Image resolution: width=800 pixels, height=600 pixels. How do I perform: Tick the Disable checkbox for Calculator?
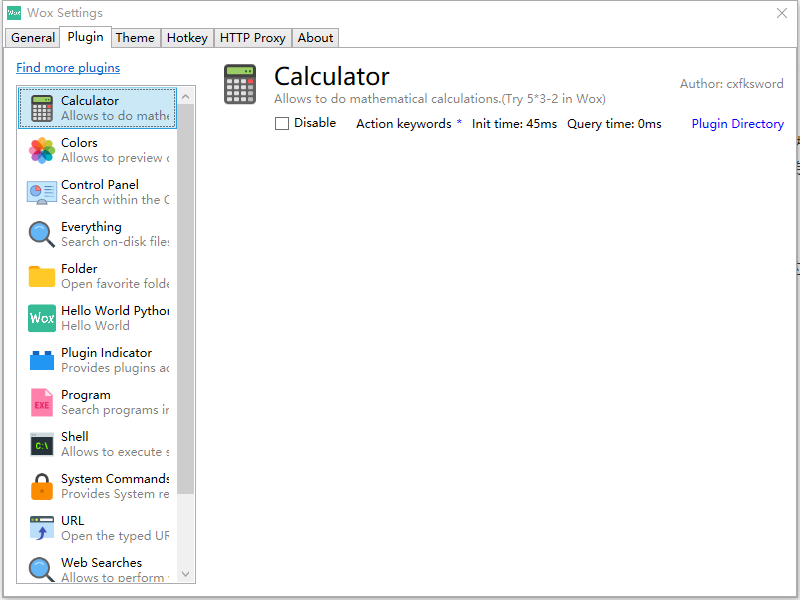tap(282, 123)
